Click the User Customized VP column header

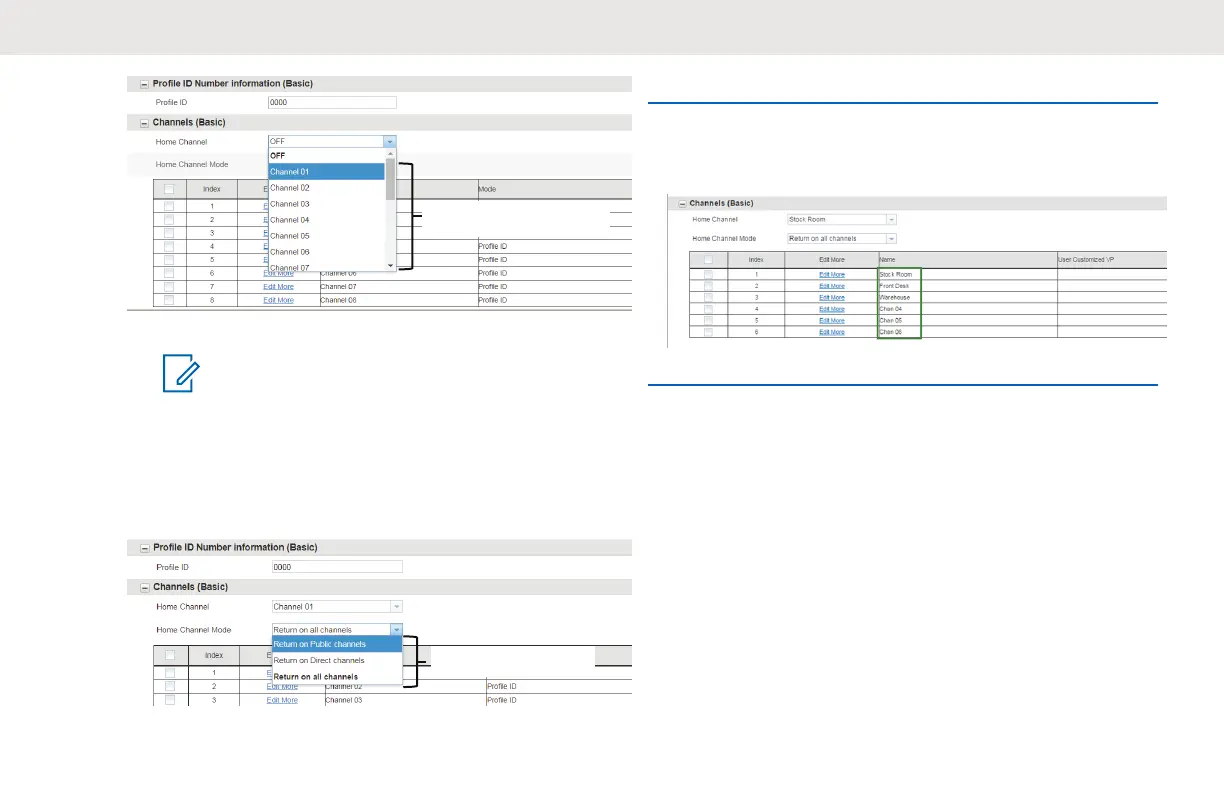(x=1112, y=259)
